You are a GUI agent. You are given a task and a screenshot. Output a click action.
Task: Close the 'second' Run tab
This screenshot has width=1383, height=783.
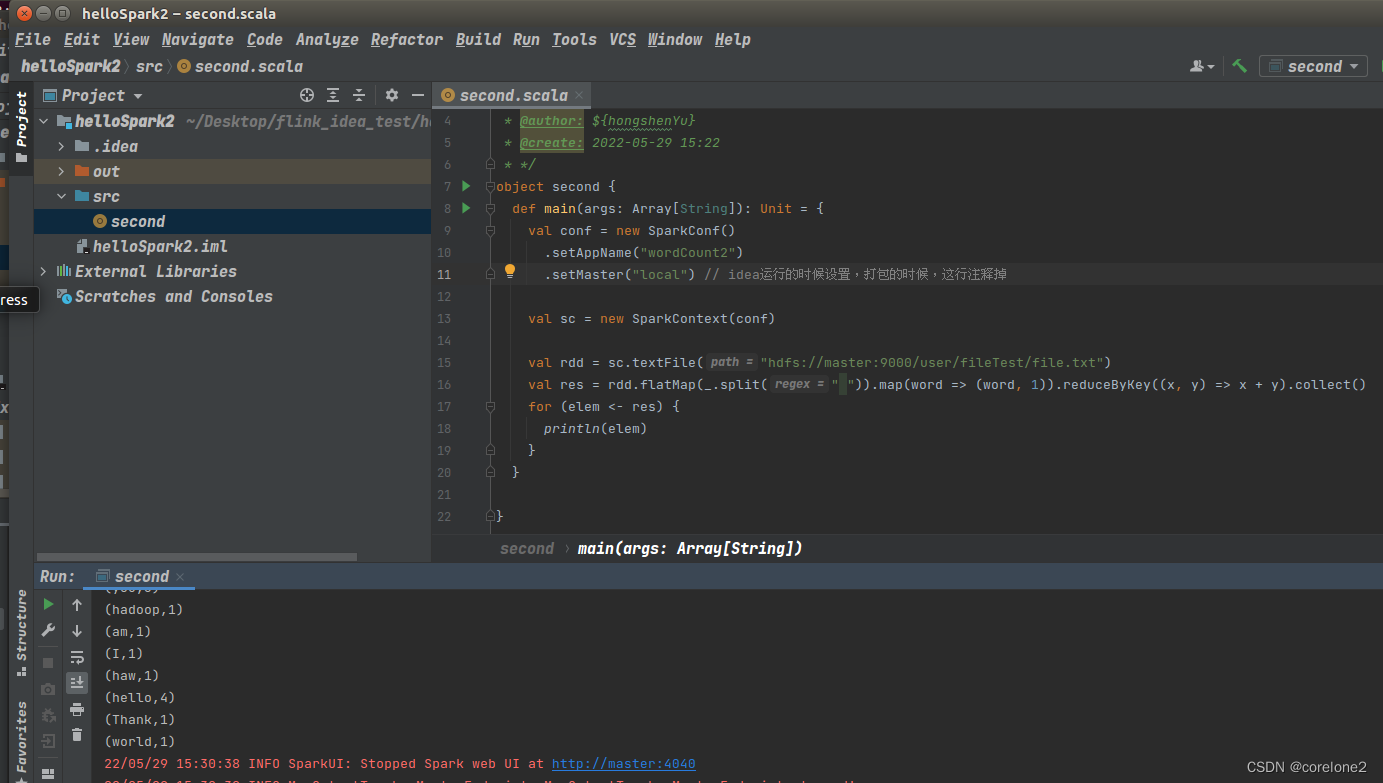pos(180,577)
